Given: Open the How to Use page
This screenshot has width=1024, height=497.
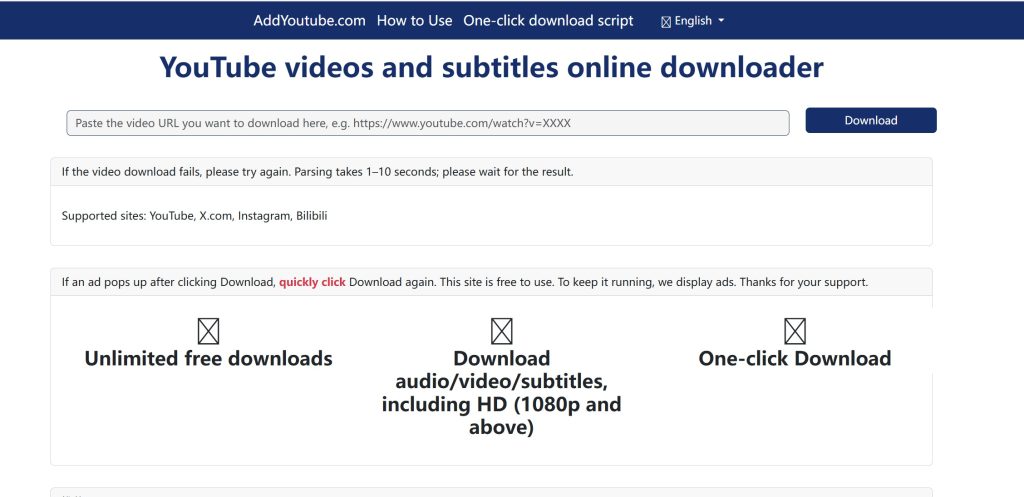Looking at the screenshot, I should coord(414,20).
